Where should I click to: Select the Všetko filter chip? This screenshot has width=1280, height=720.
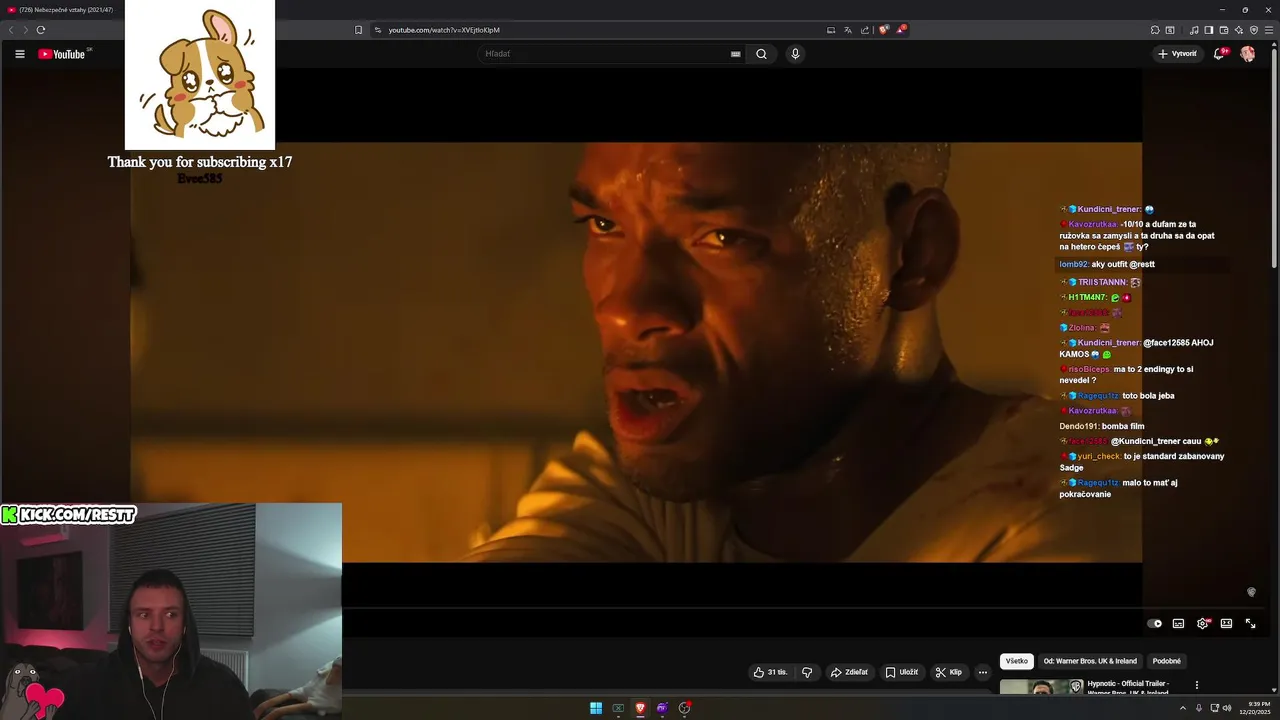(x=1017, y=661)
